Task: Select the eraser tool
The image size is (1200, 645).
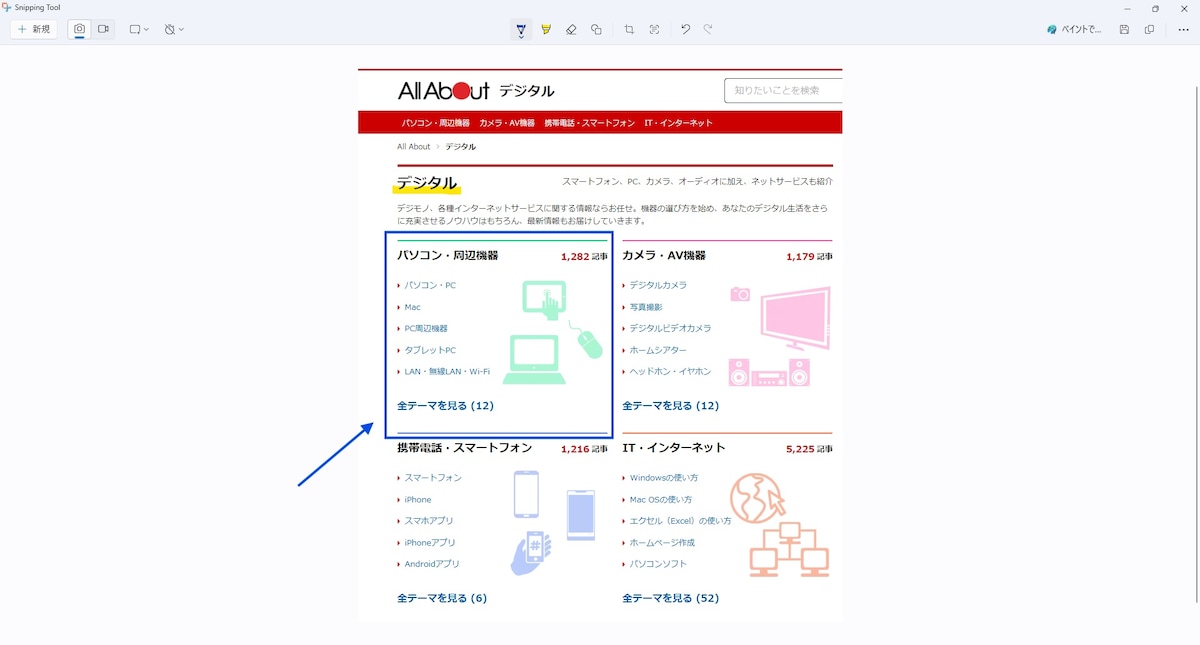Action: [571, 29]
